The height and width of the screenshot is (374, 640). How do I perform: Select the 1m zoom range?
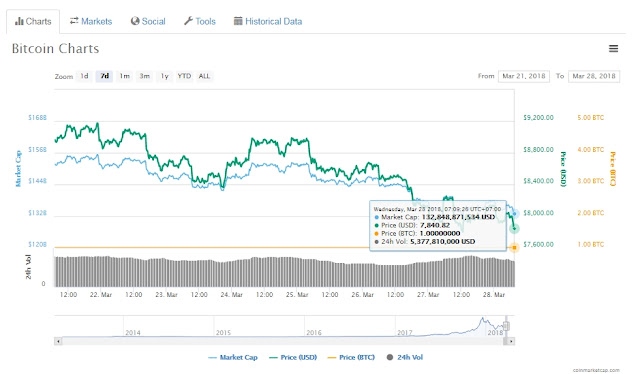tap(124, 76)
